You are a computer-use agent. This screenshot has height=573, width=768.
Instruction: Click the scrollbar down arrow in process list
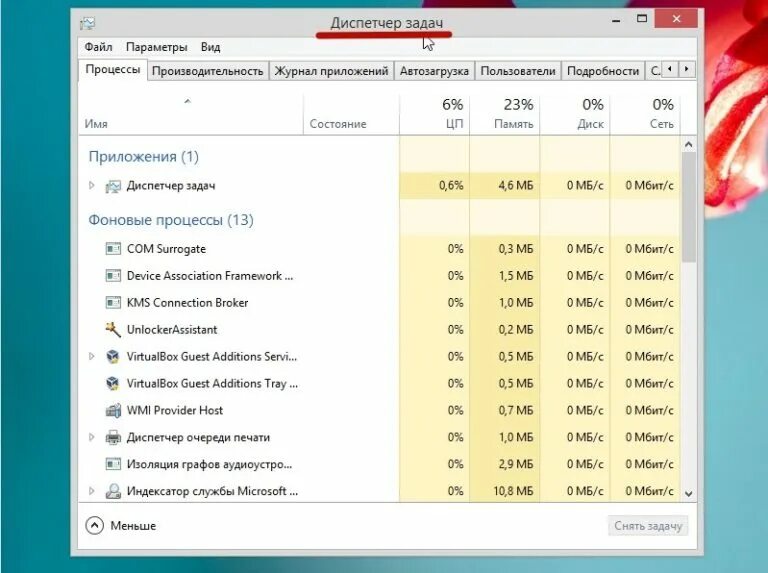pyautogui.click(x=689, y=494)
